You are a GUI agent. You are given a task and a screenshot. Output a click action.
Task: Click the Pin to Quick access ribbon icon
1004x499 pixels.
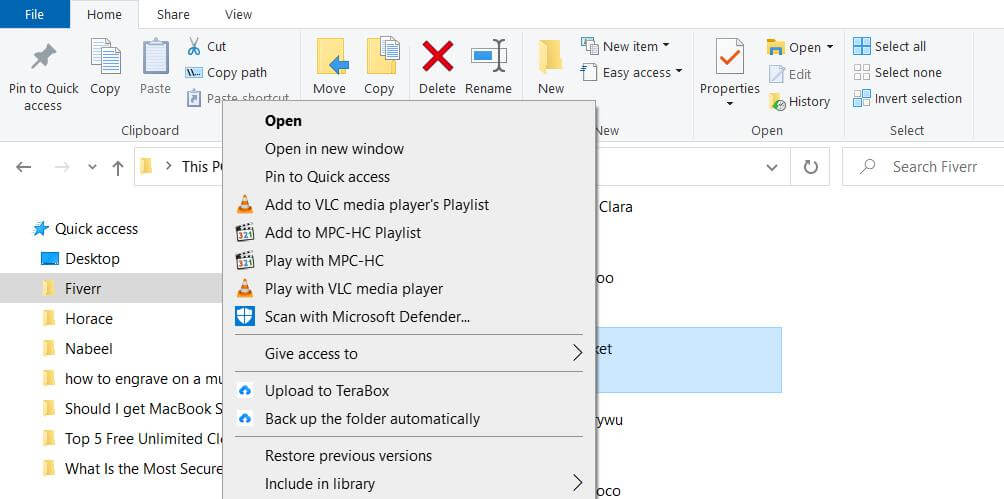(44, 58)
